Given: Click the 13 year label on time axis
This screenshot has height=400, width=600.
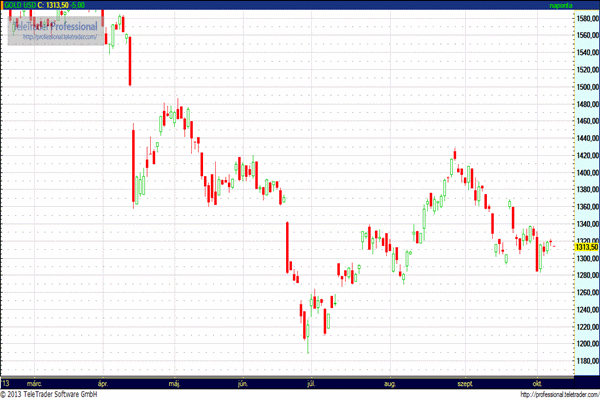Looking at the screenshot, I should pyautogui.click(x=6, y=383).
